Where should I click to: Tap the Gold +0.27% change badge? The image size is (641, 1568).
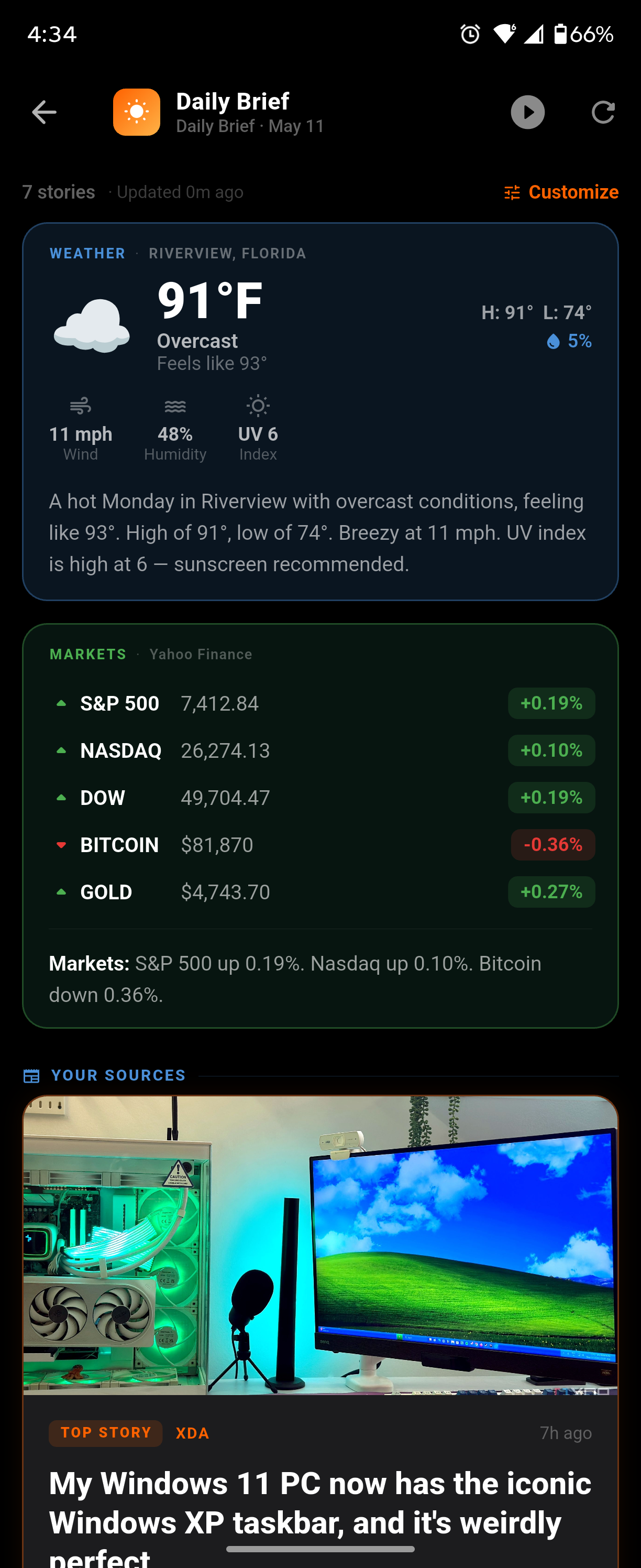pyautogui.click(x=551, y=892)
